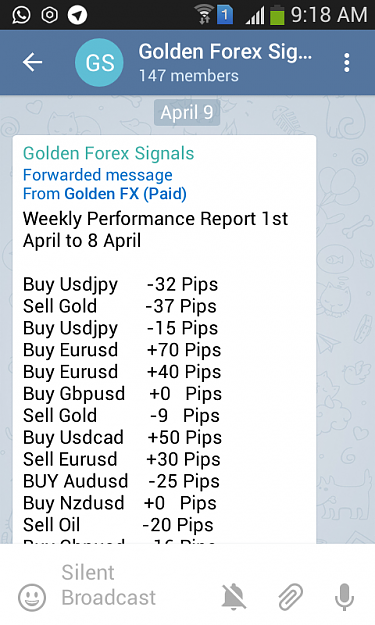
Task: Tap the Golden Forex Signals sender name
Action: coord(108,153)
